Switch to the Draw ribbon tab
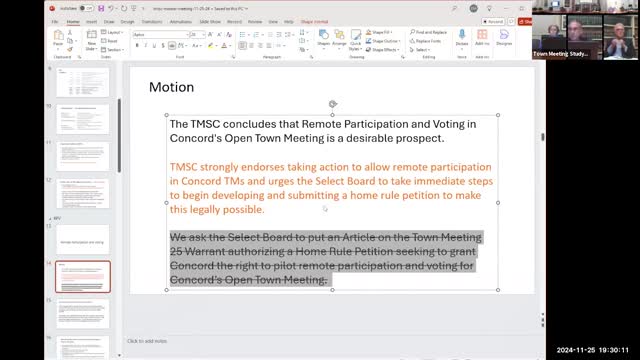640x360 pixels. 109,22
